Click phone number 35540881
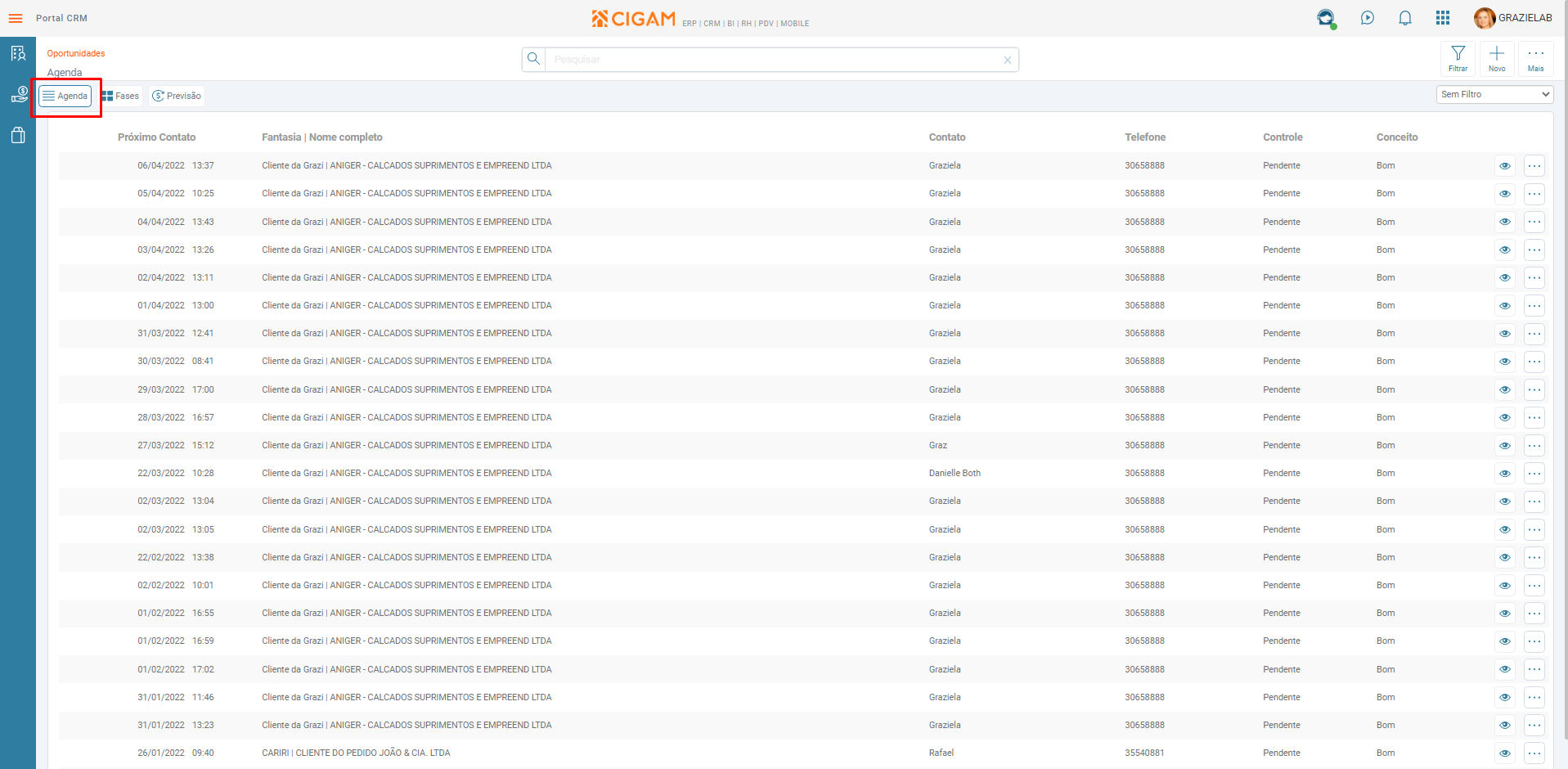Screen dimensions: 1568x769 click(x=1144, y=753)
